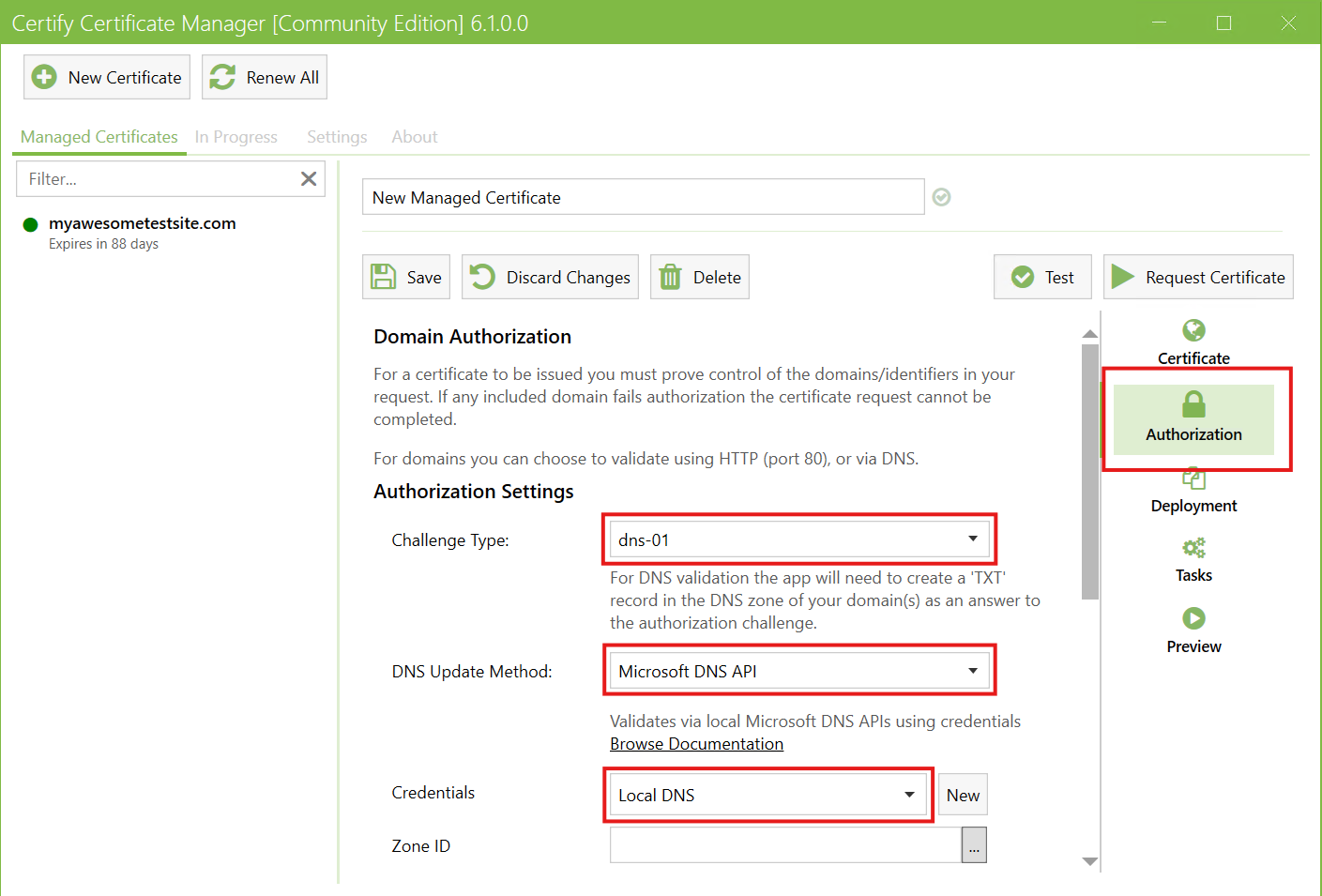Open the Preview play icon
This screenshot has width=1322, height=896.
1193,618
